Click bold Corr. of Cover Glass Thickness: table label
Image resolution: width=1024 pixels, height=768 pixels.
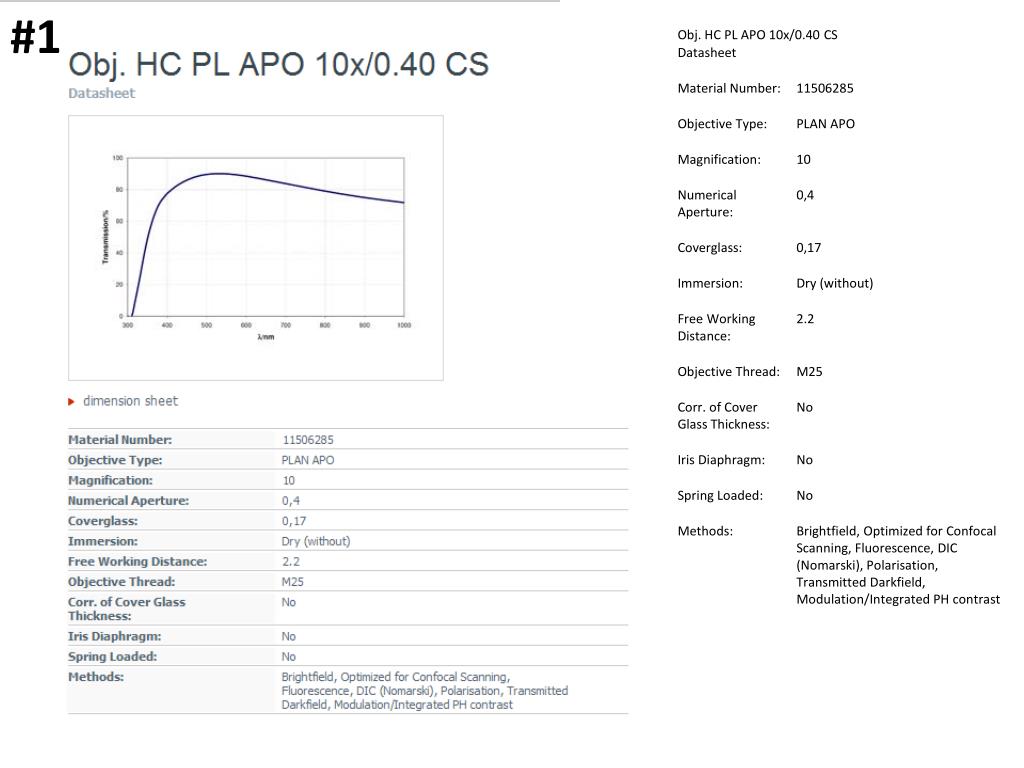(127, 609)
